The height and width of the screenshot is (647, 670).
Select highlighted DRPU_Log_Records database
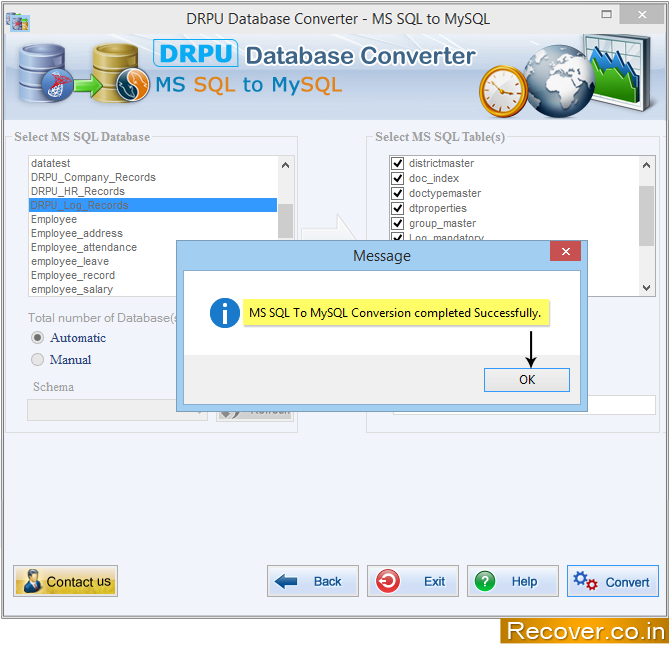click(153, 205)
